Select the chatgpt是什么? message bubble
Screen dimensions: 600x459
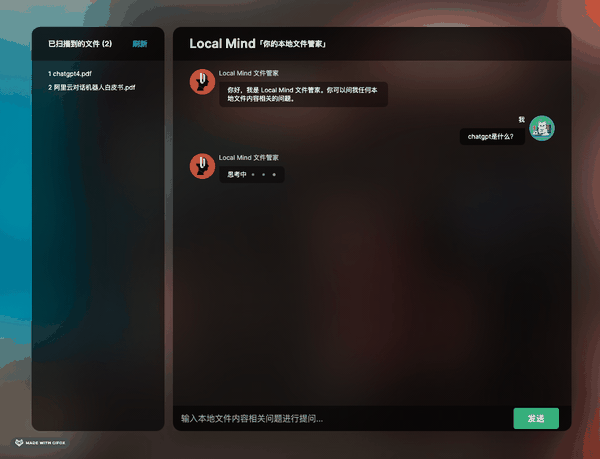point(492,137)
